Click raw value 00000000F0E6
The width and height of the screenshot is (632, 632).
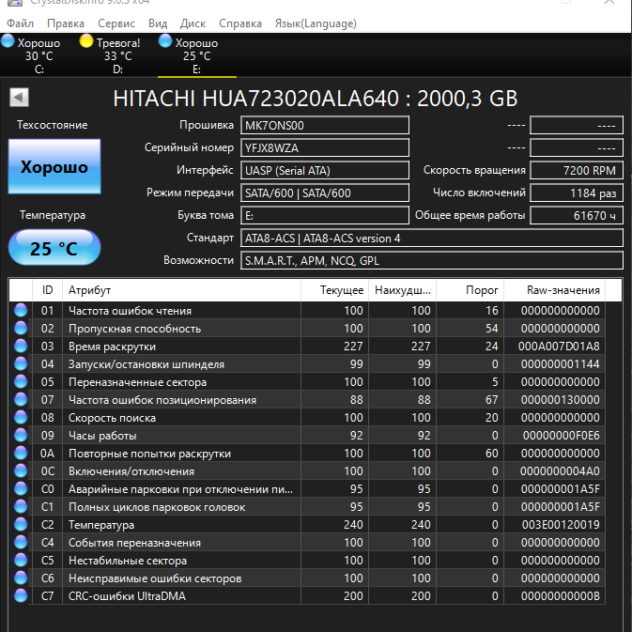tap(561, 435)
